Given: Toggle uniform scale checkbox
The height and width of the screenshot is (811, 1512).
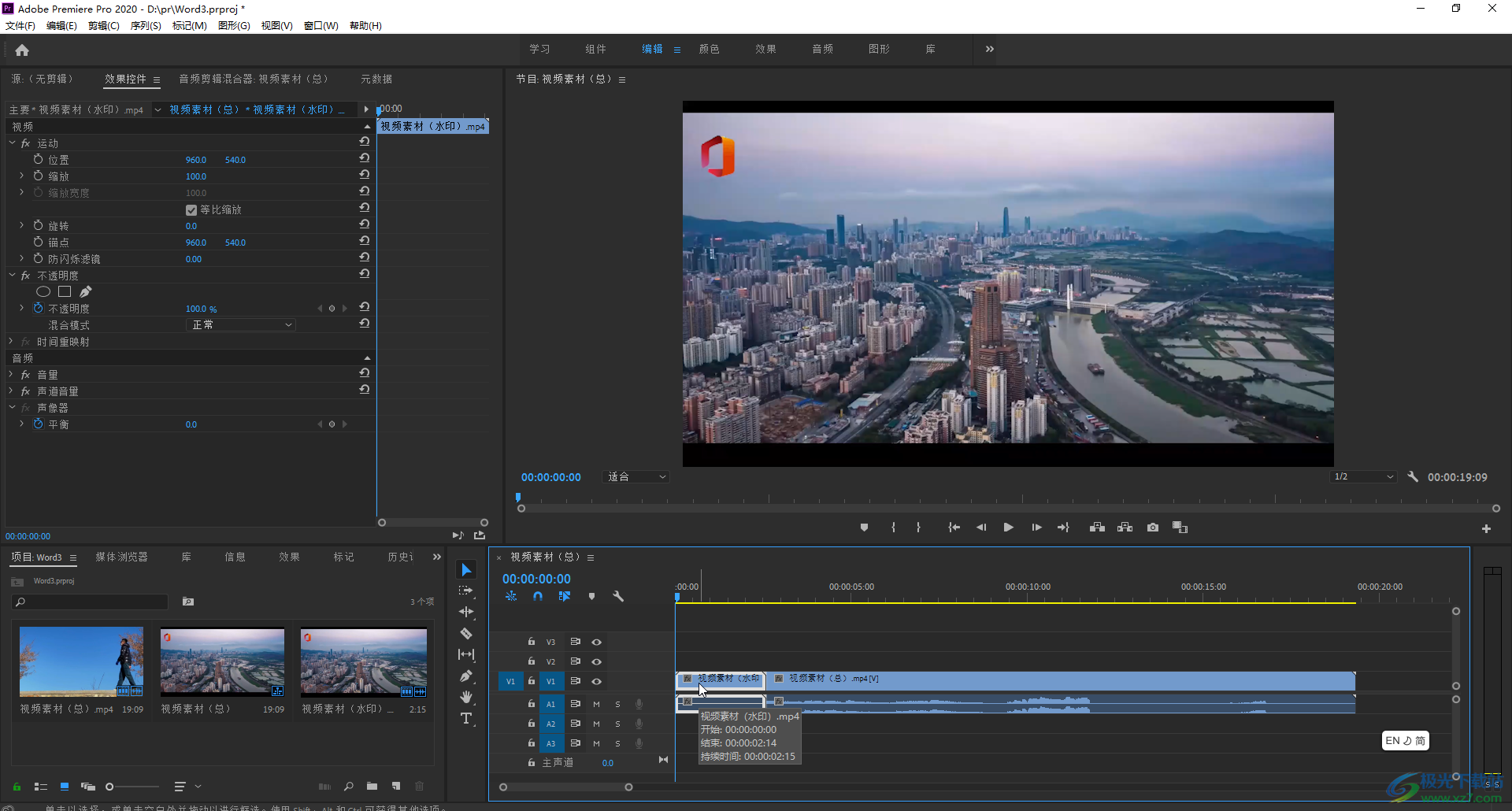Looking at the screenshot, I should (191, 210).
